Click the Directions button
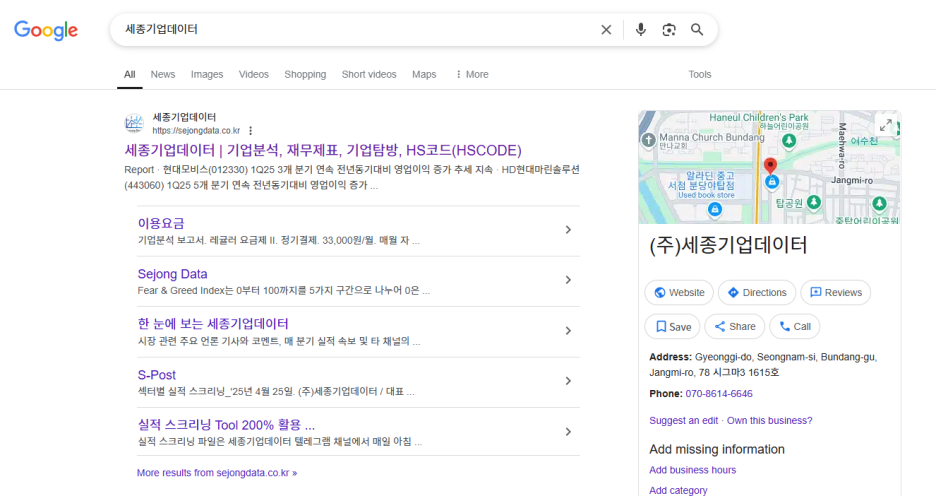This screenshot has height=496, width=936. coord(757,292)
